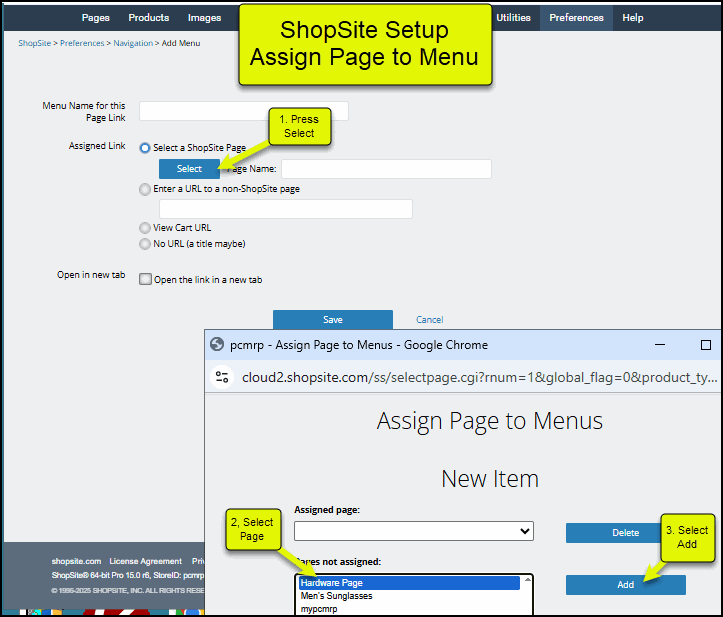This screenshot has height=617, width=723.
Task: Click the Chrome globe icon in popup title bar
Action: click(x=217, y=345)
